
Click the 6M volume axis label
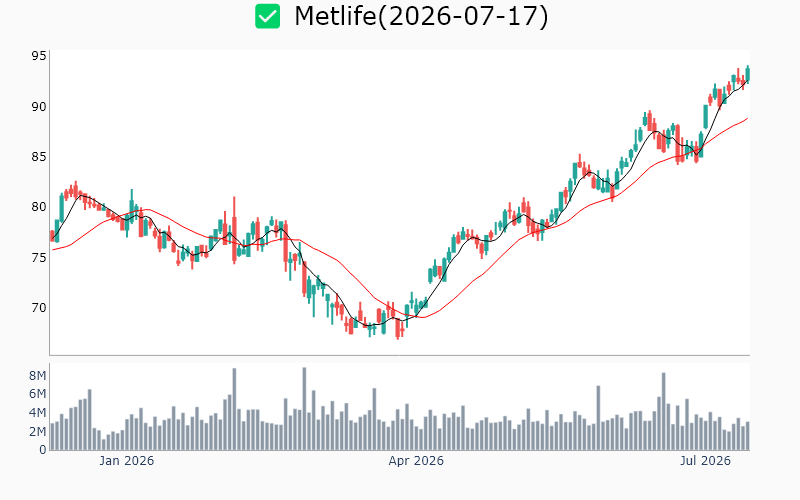37,394
